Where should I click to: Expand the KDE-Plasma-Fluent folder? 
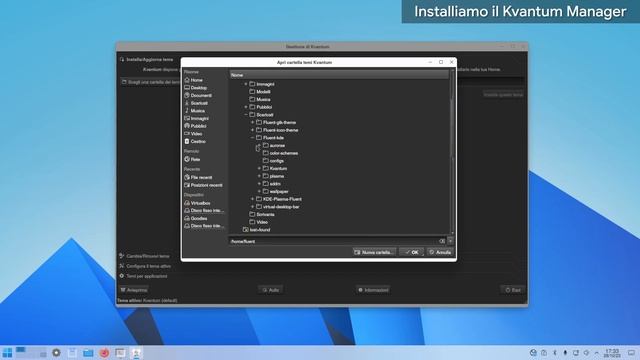(252, 199)
